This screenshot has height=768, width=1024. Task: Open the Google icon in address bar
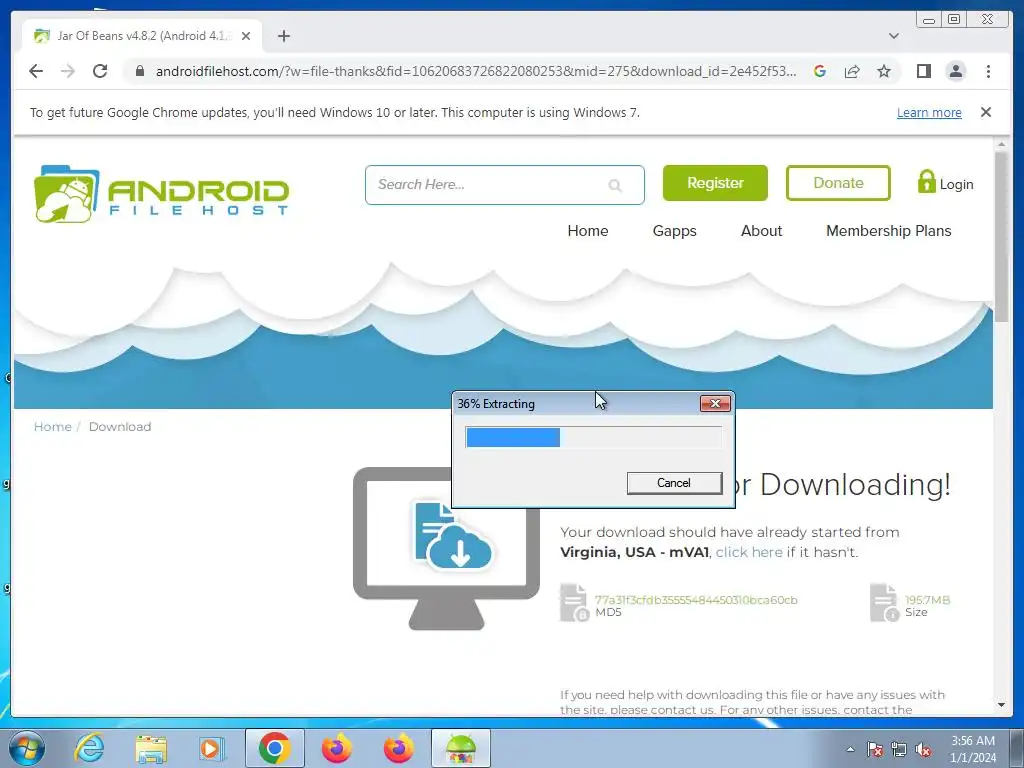point(820,71)
